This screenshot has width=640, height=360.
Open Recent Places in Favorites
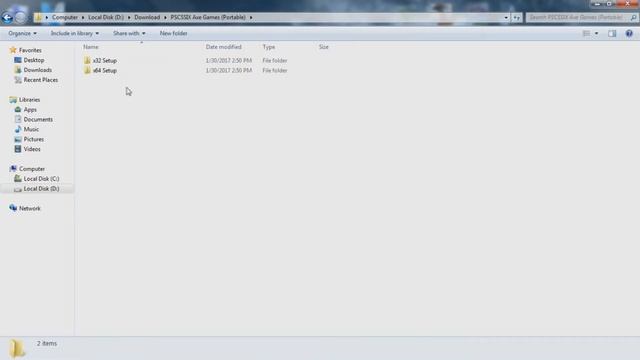(x=41, y=80)
